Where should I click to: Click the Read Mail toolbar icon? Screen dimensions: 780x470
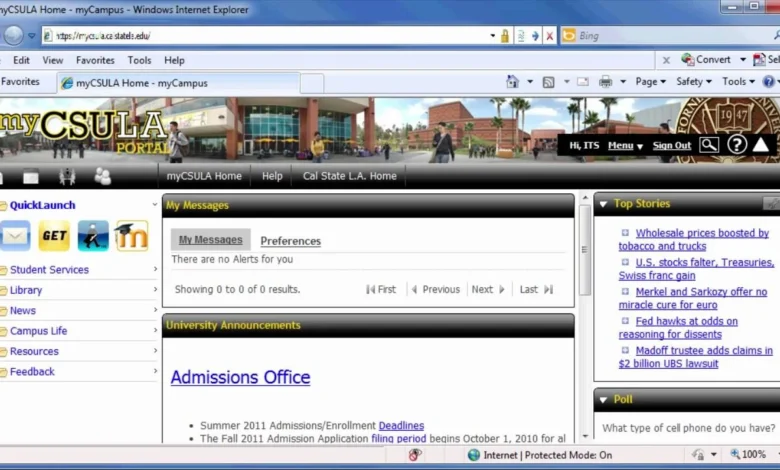pyautogui.click(x=583, y=82)
